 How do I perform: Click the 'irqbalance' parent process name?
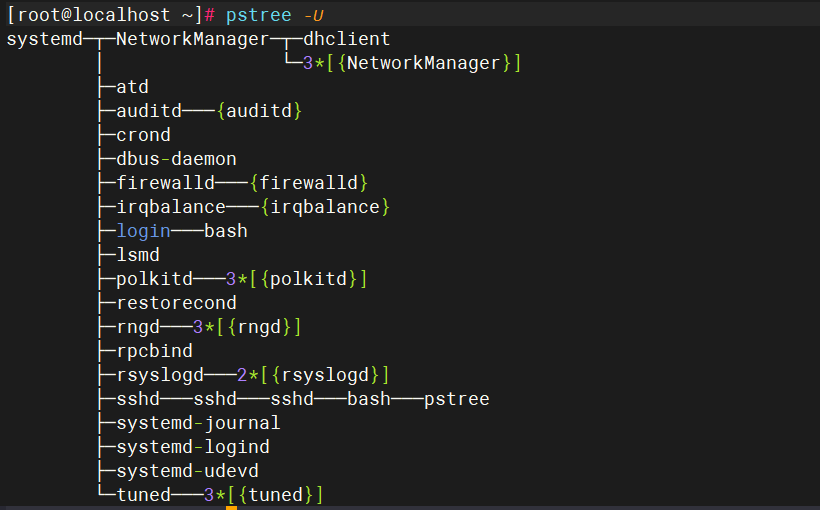click(171, 207)
